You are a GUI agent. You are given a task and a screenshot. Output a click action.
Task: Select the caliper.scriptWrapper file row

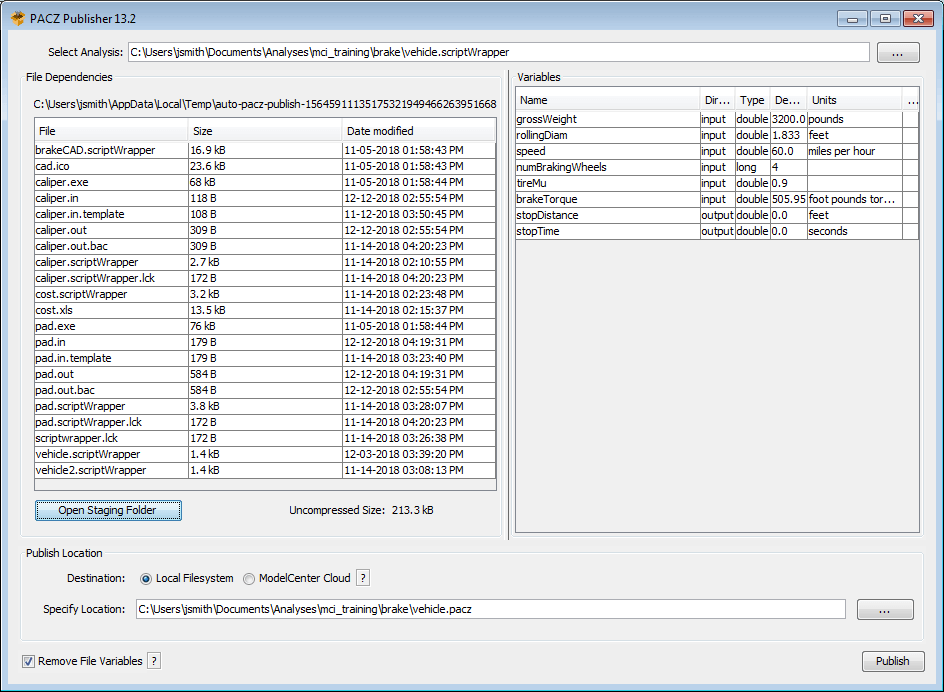pyautogui.click(x=266, y=262)
